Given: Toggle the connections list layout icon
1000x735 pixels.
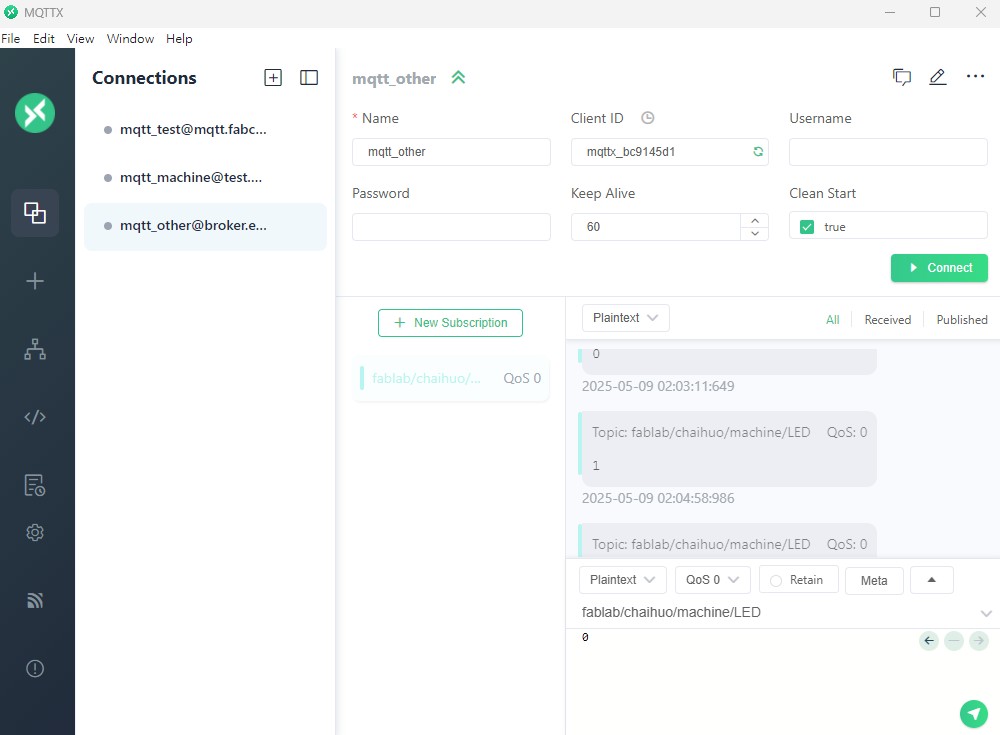Looking at the screenshot, I should 309,77.
